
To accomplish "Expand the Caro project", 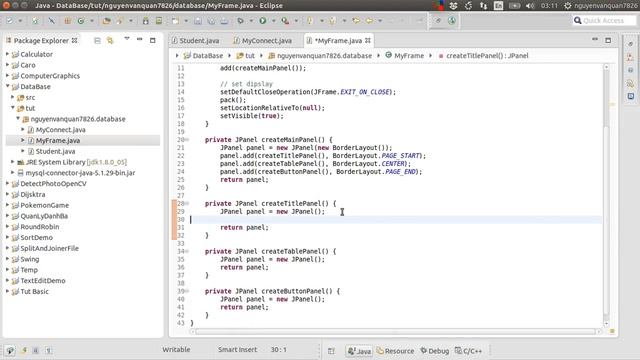I will [x=7, y=64].
